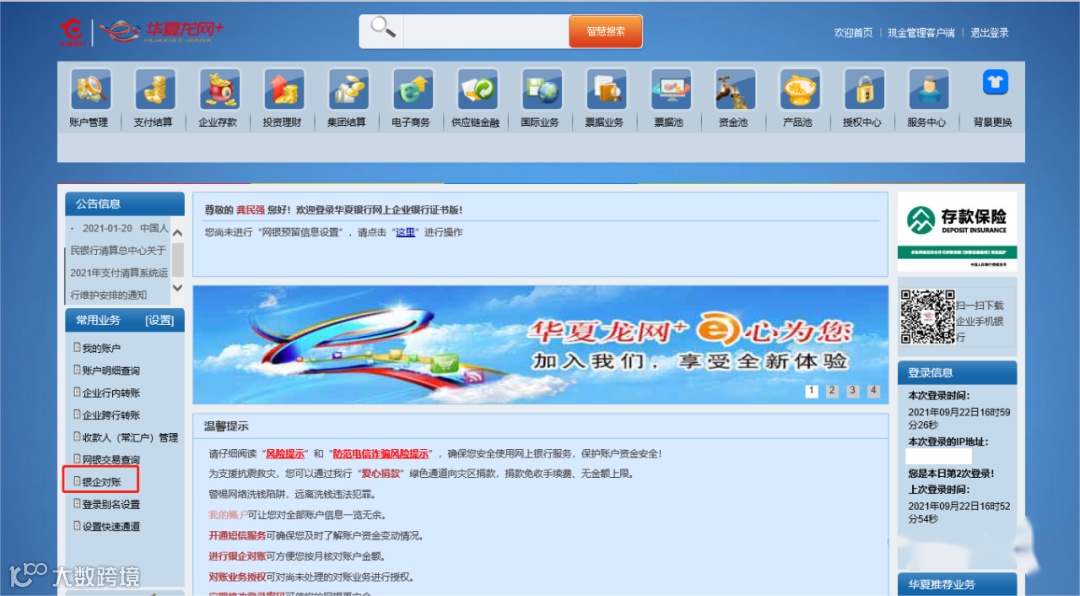Click the 公告信息 panel header
The width and height of the screenshot is (1080, 596).
(125, 204)
